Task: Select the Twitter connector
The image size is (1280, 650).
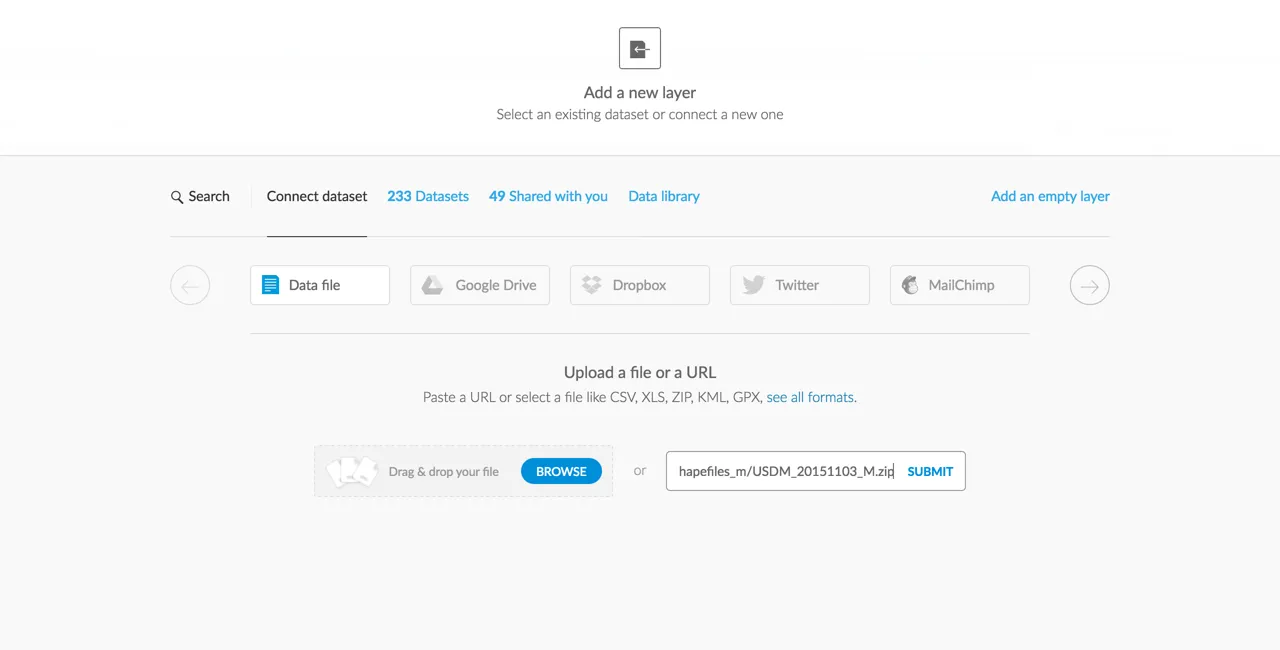Action: click(x=800, y=285)
